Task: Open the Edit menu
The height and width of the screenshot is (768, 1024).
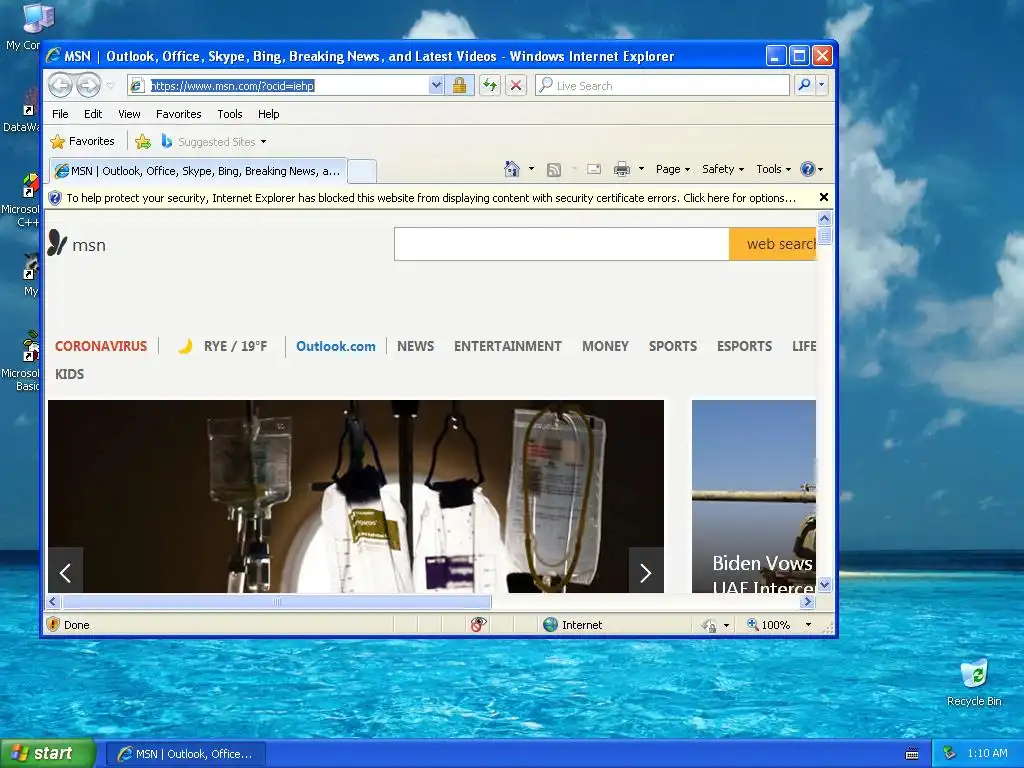Action: (93, 114)
